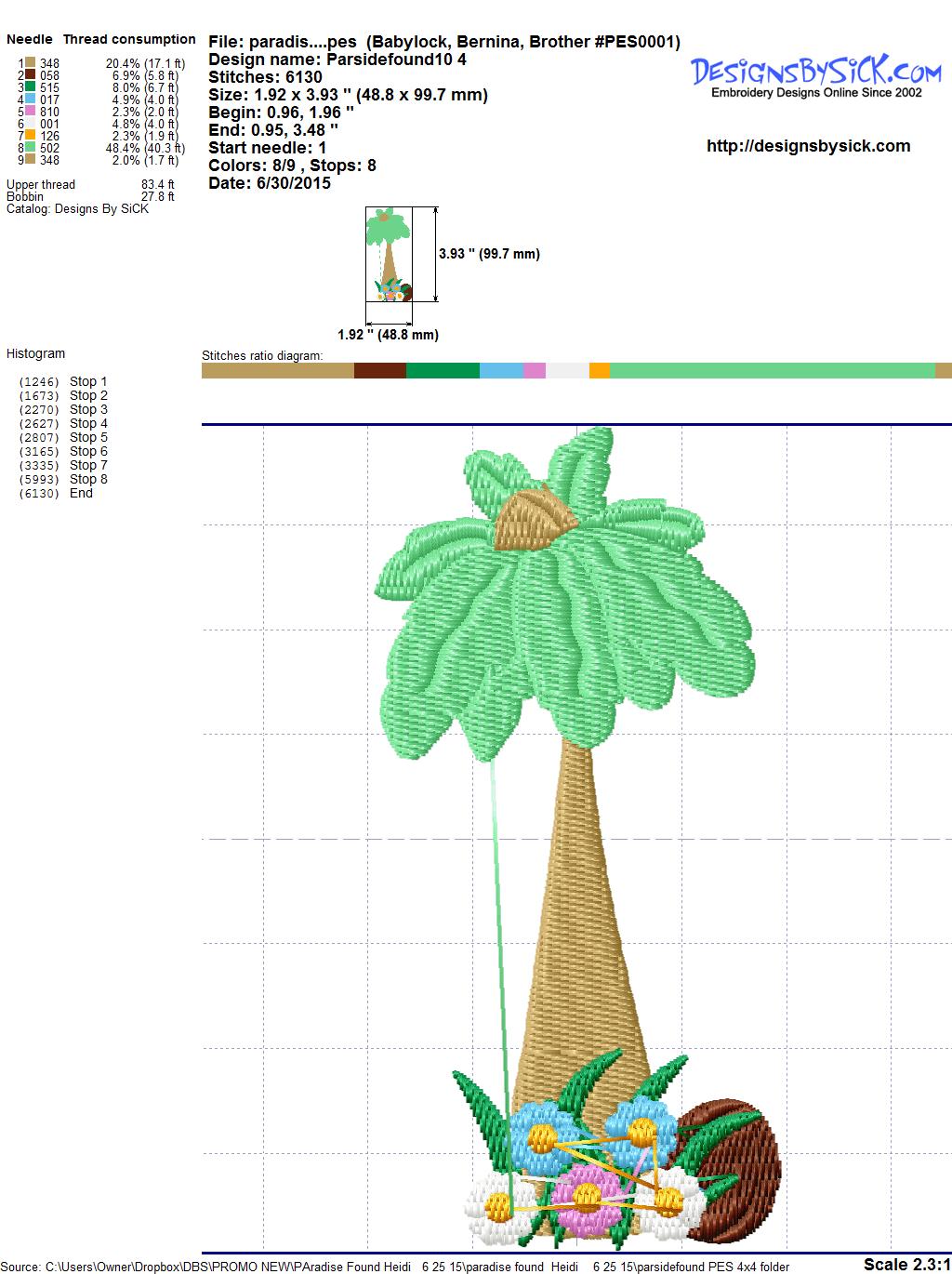This screenshot has width=952, height=1274.
Task: Click the dark brown segment in stitches ratio bar
Action: click(379, 370)
